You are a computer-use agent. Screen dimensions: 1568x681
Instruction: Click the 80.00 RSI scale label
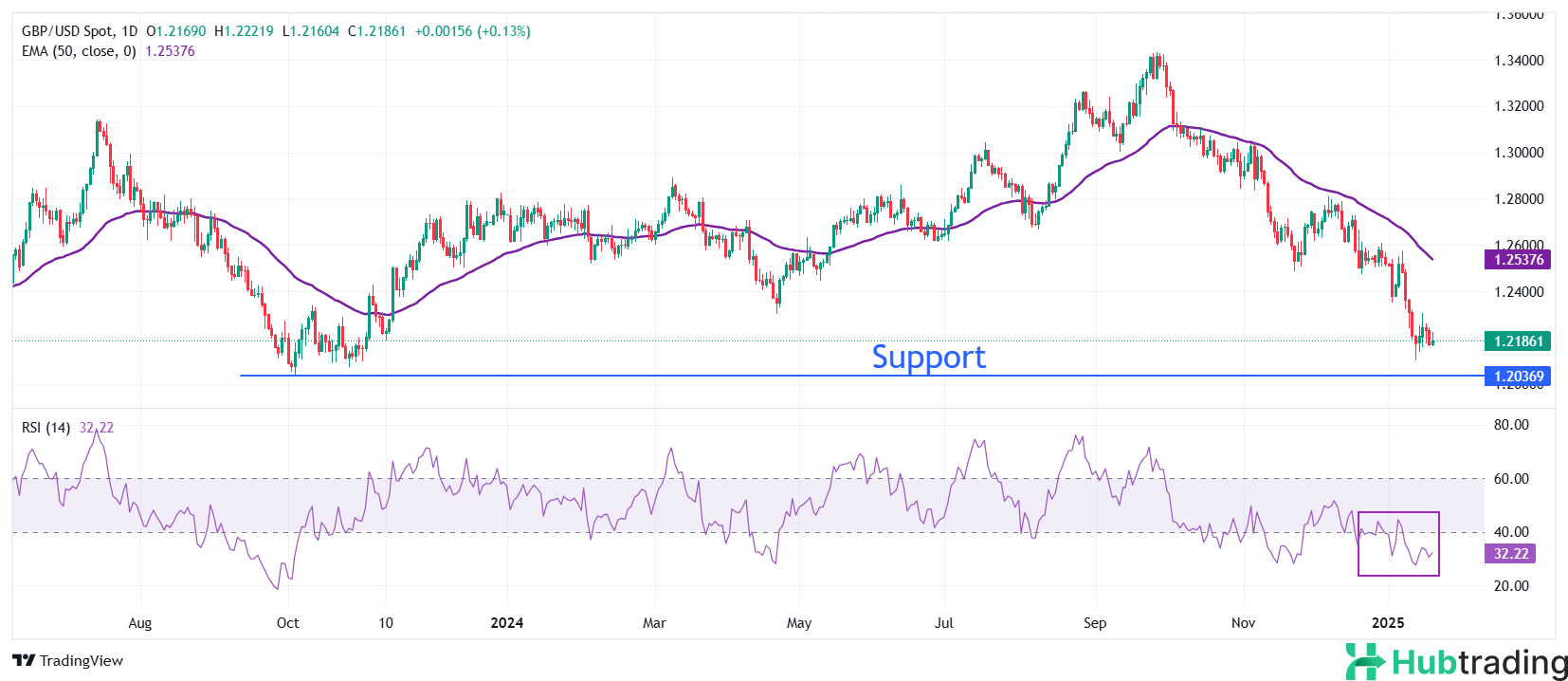(x=1511, y=425)
